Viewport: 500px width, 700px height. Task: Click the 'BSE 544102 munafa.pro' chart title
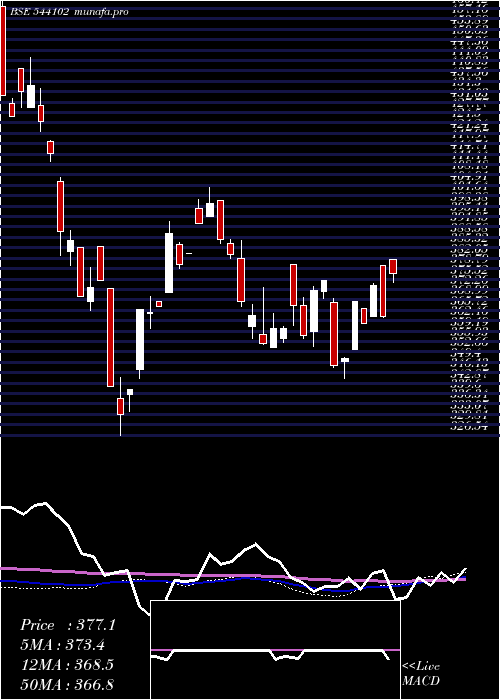coord(69,12)
